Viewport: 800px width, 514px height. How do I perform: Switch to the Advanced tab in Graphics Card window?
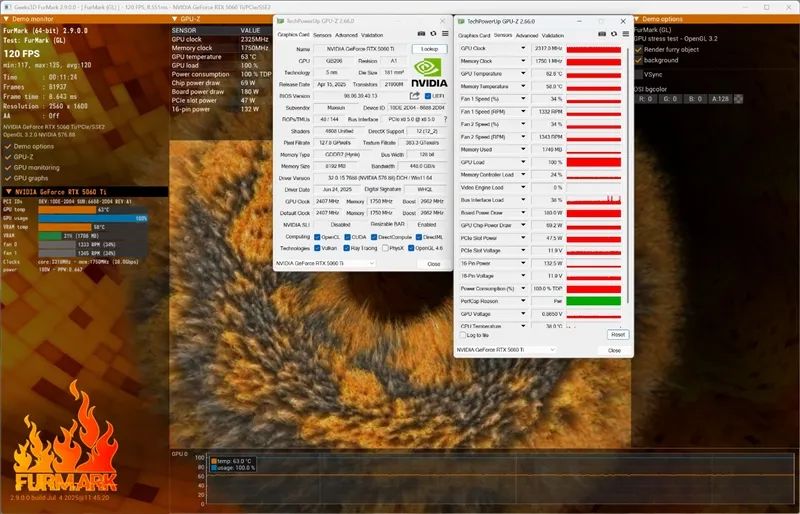[x=345, y=34]
